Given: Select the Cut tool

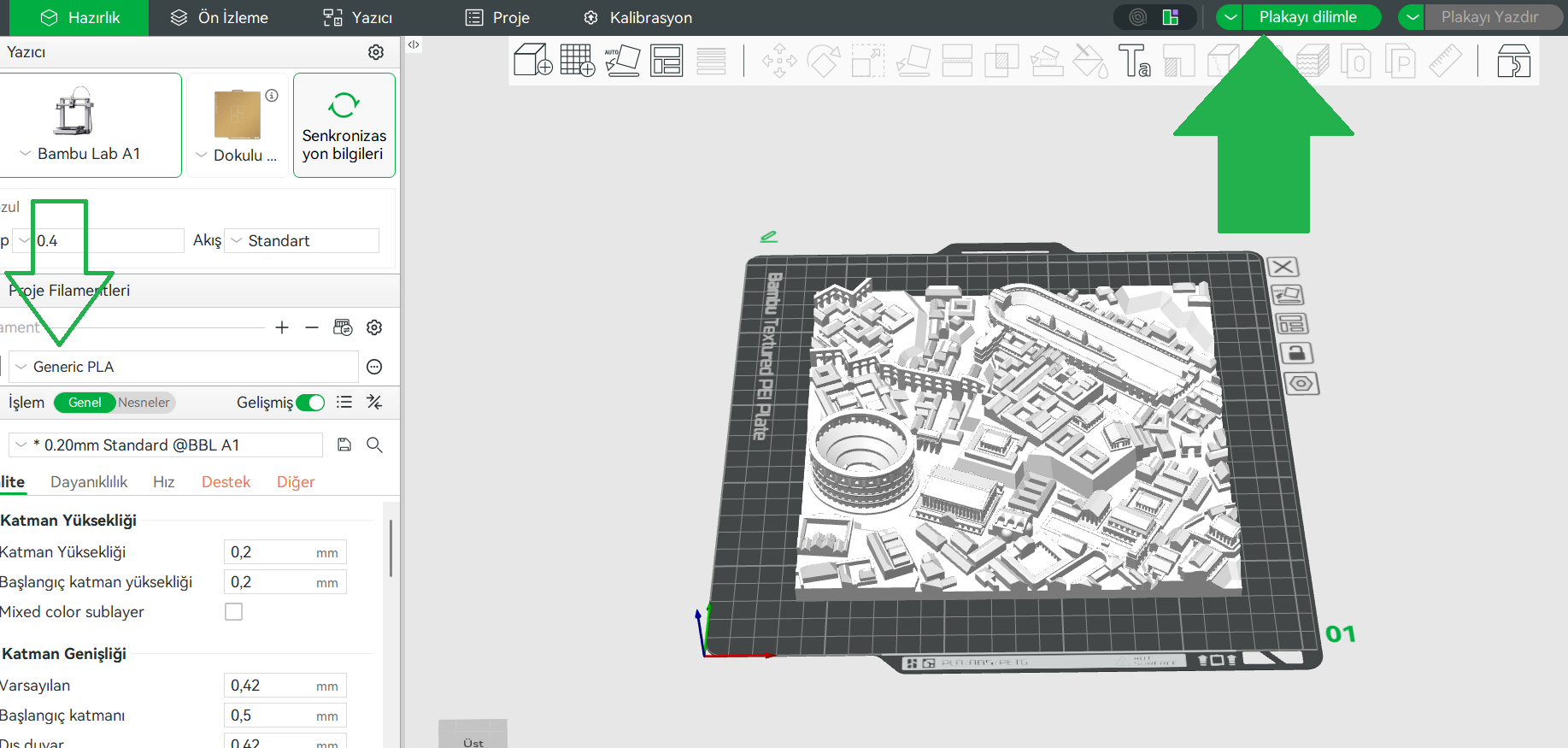Looking at the screenshot, I should [x=957, y=61].
